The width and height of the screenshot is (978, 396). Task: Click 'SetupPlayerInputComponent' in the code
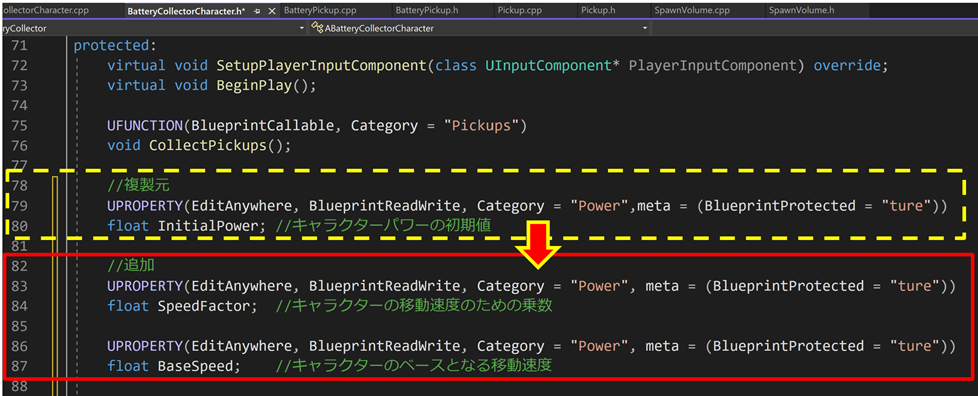(322, 65)
